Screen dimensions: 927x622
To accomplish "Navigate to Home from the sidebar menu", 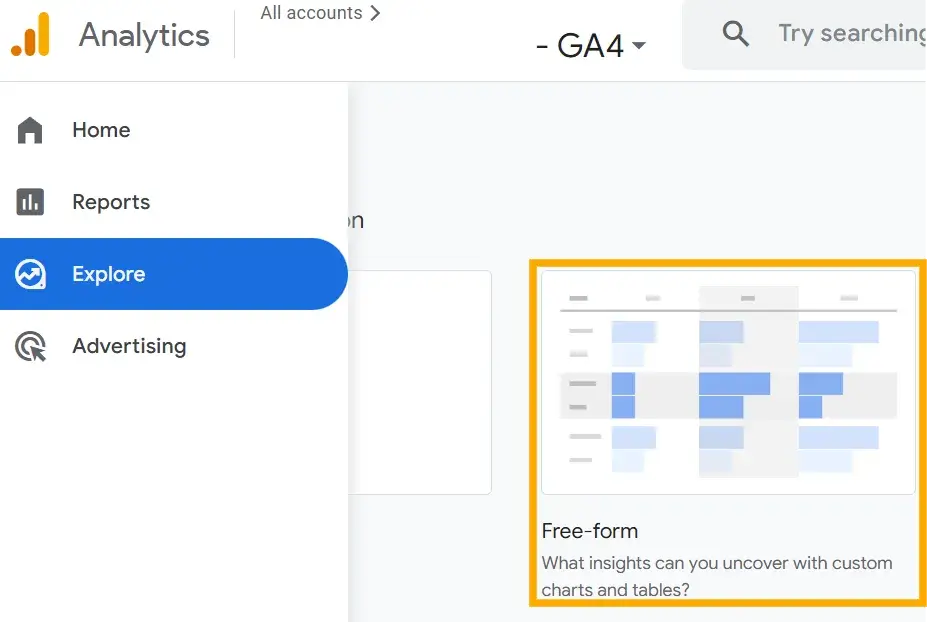I will coord(100,130).
